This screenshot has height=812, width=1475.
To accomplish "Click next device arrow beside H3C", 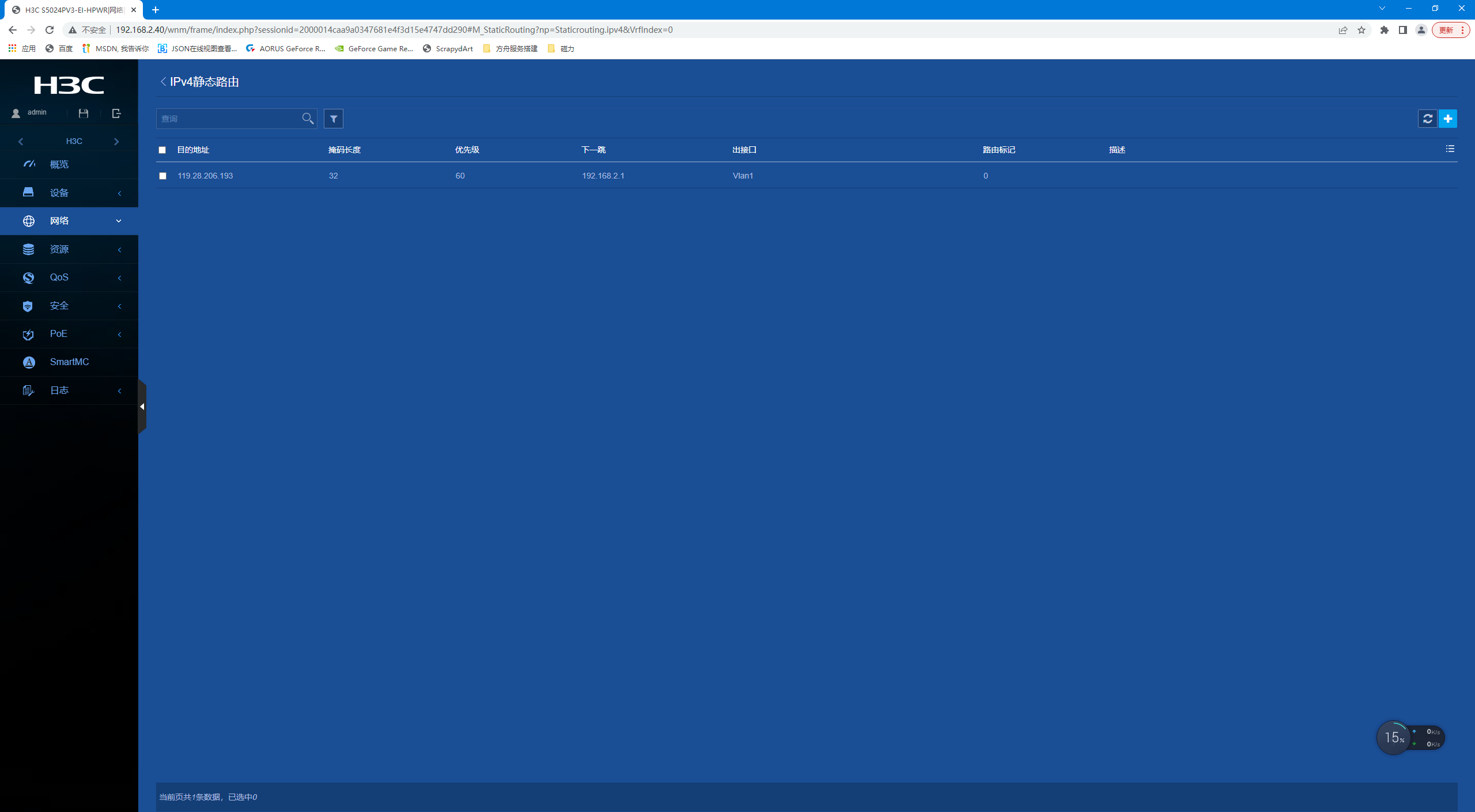I will click(116, 142).
